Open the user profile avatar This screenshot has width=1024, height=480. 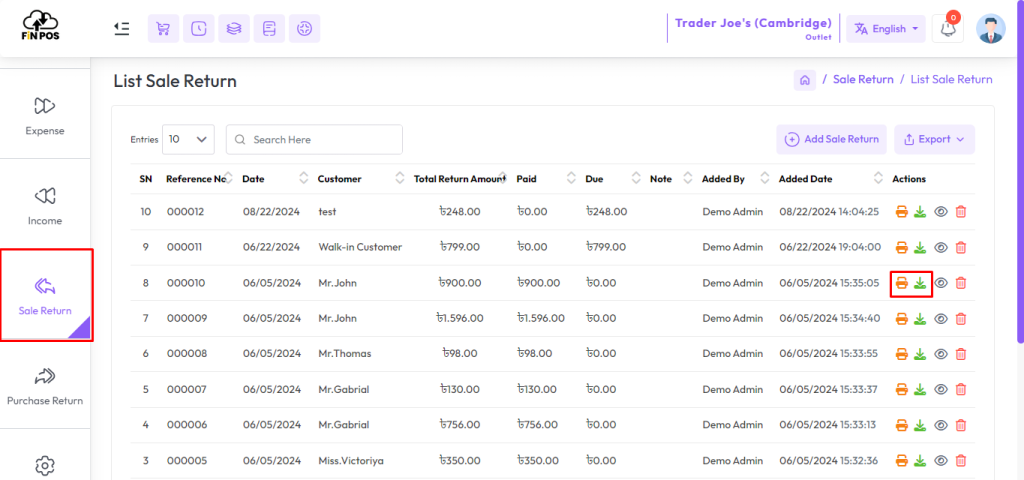[x=991, y=29]
